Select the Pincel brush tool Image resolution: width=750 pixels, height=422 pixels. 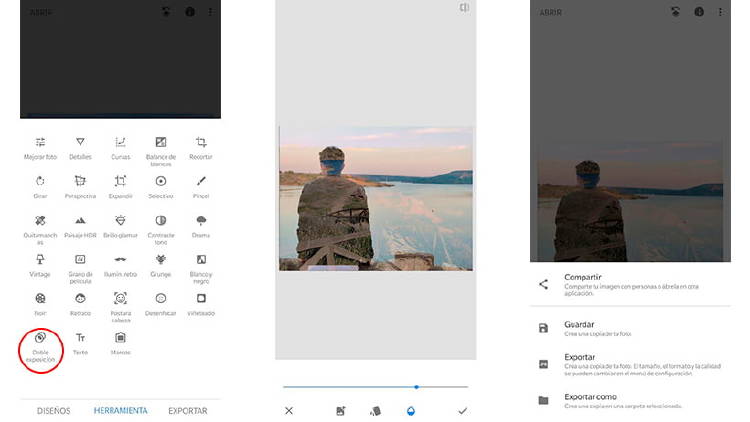(201, 186)
